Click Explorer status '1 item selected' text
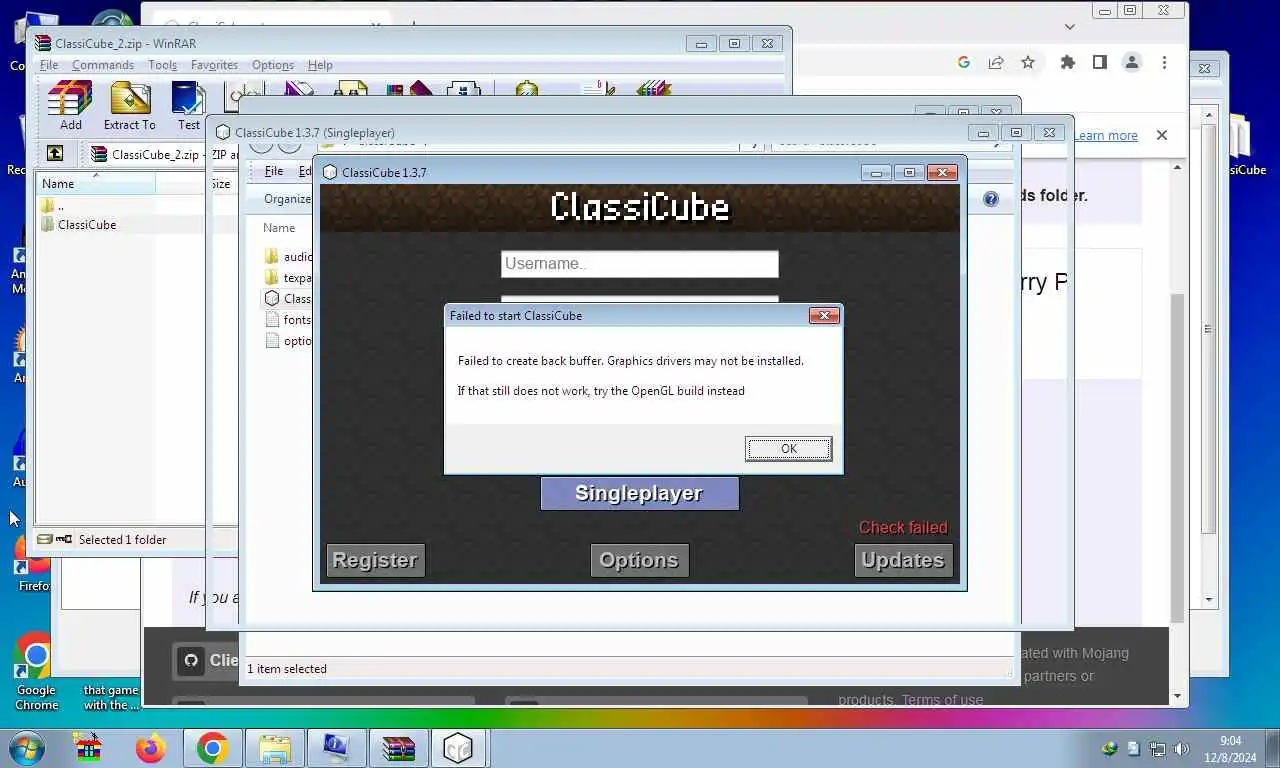This screenshot has width=1280, height=768. (x=287, y=668)
